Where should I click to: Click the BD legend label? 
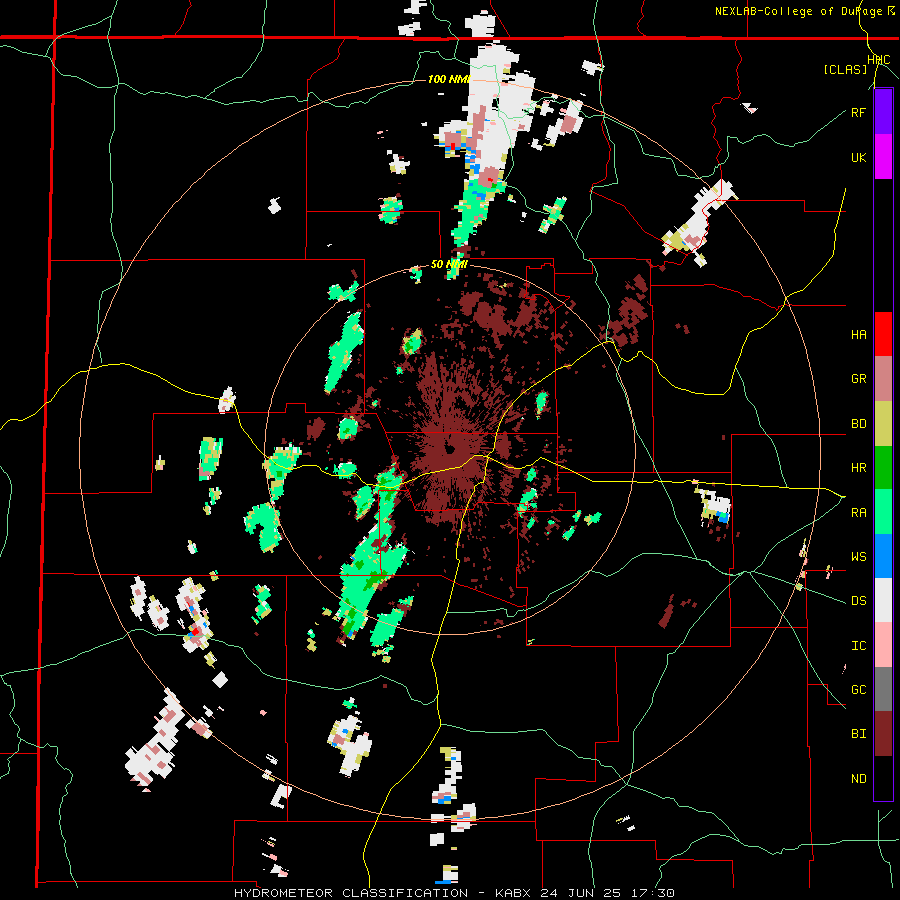point(858,424)
